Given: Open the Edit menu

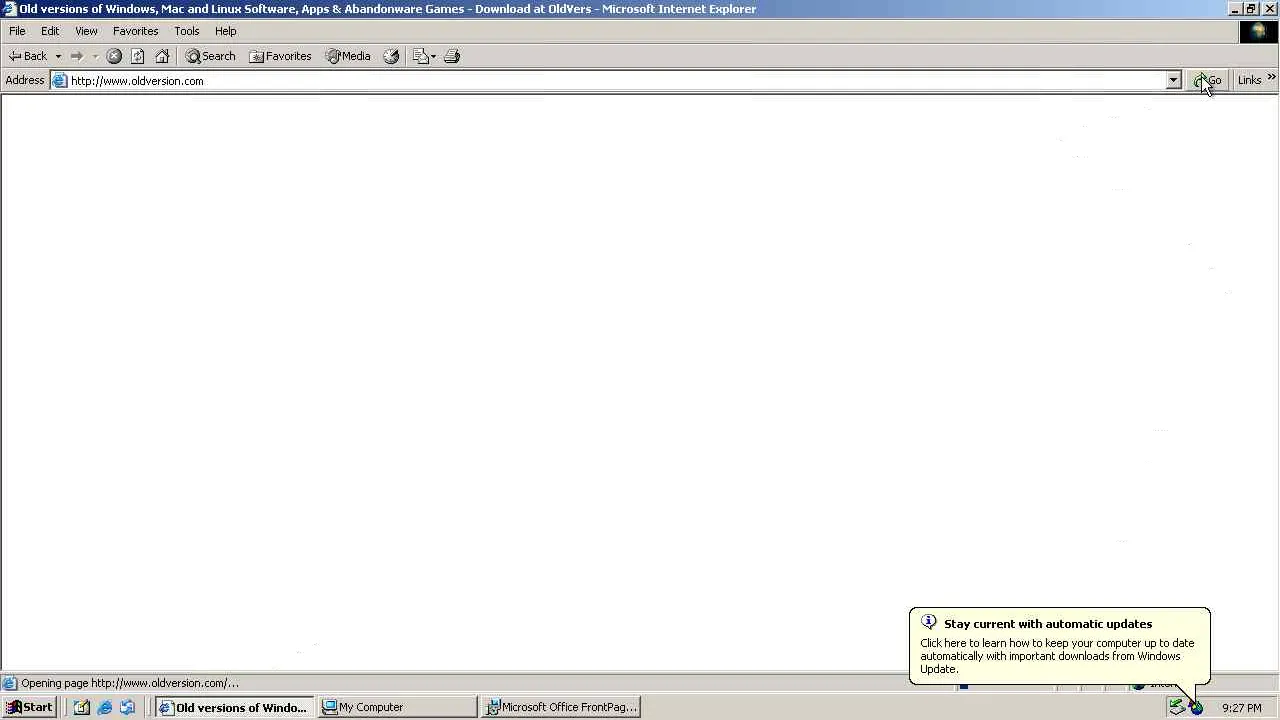Looking at the screenshot, I should [x=50, y=31].
